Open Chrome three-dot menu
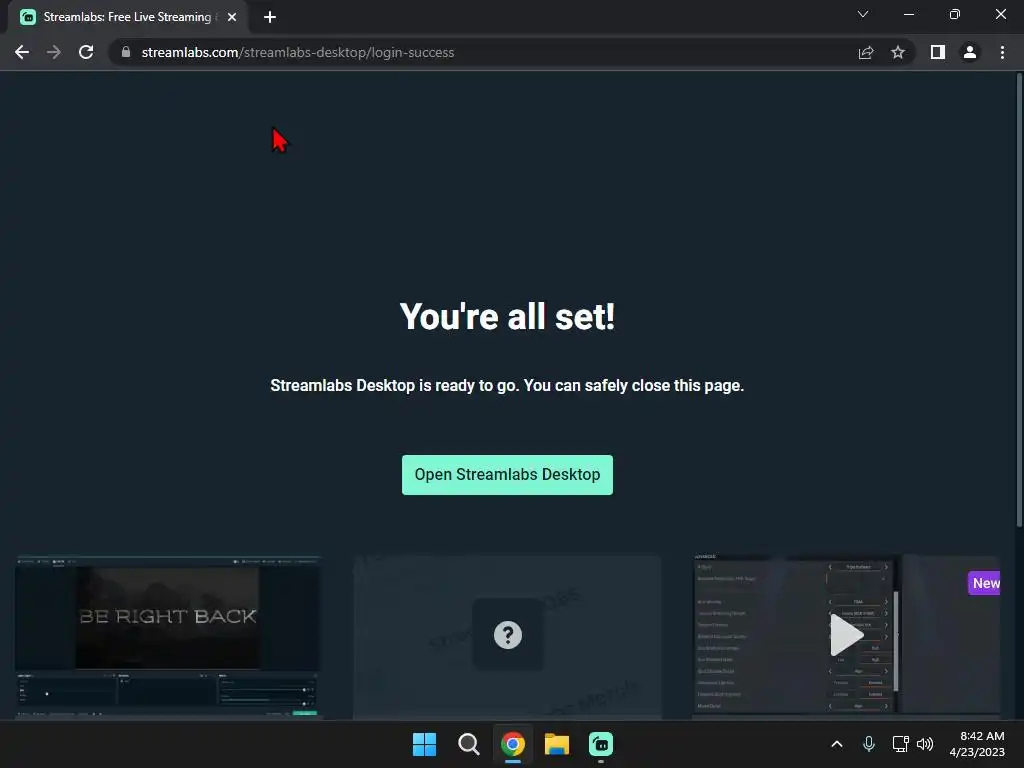1024x768 pixels. pos(1002,52)
